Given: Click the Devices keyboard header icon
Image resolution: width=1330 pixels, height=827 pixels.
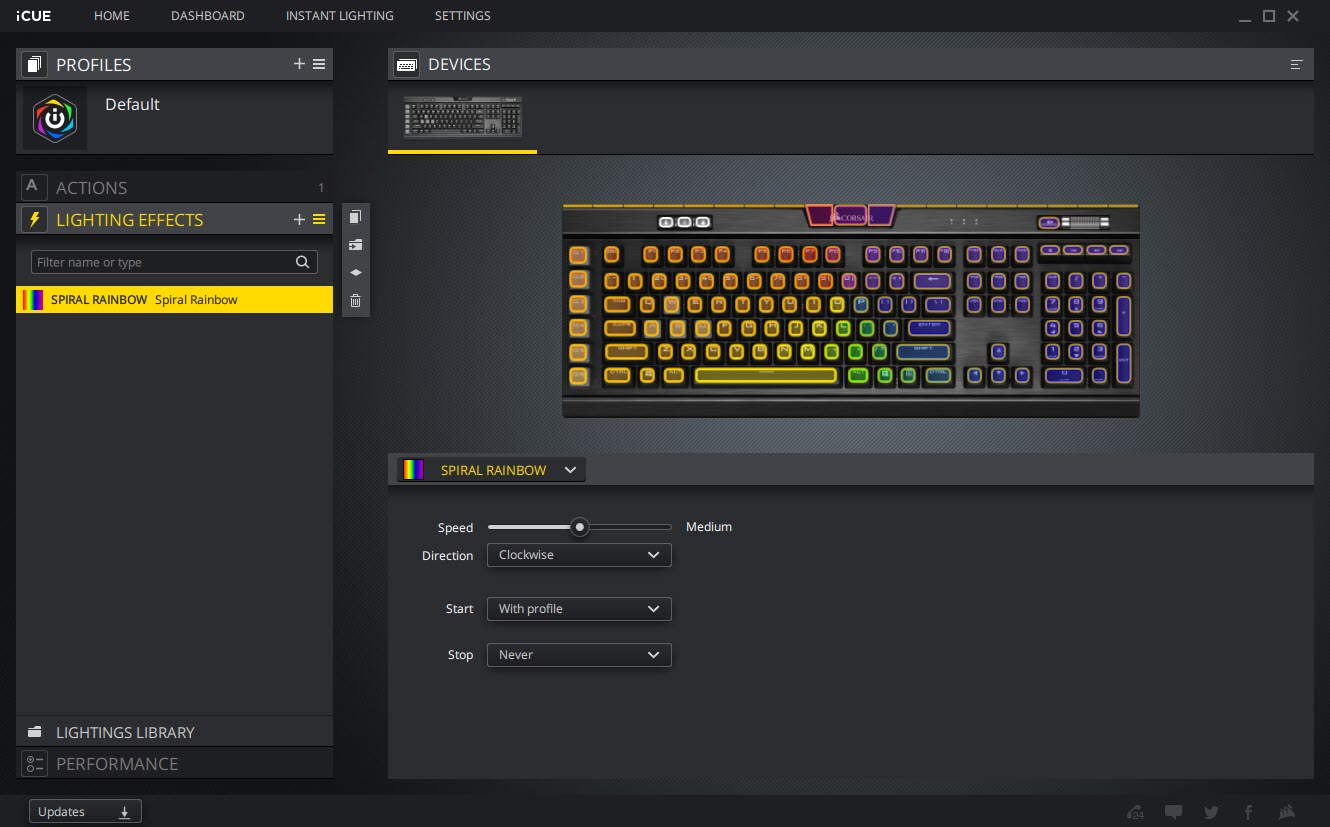Looking at the screenshot, I should tap(407, 64).
